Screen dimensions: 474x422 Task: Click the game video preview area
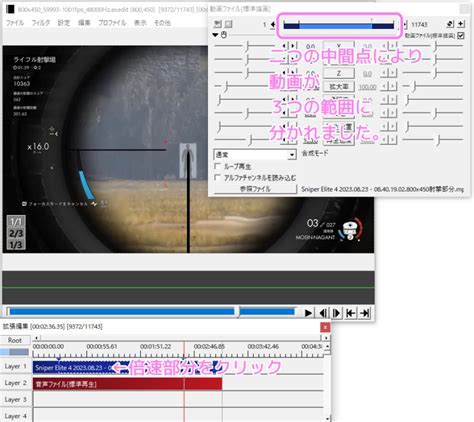(x=188, y=149)
